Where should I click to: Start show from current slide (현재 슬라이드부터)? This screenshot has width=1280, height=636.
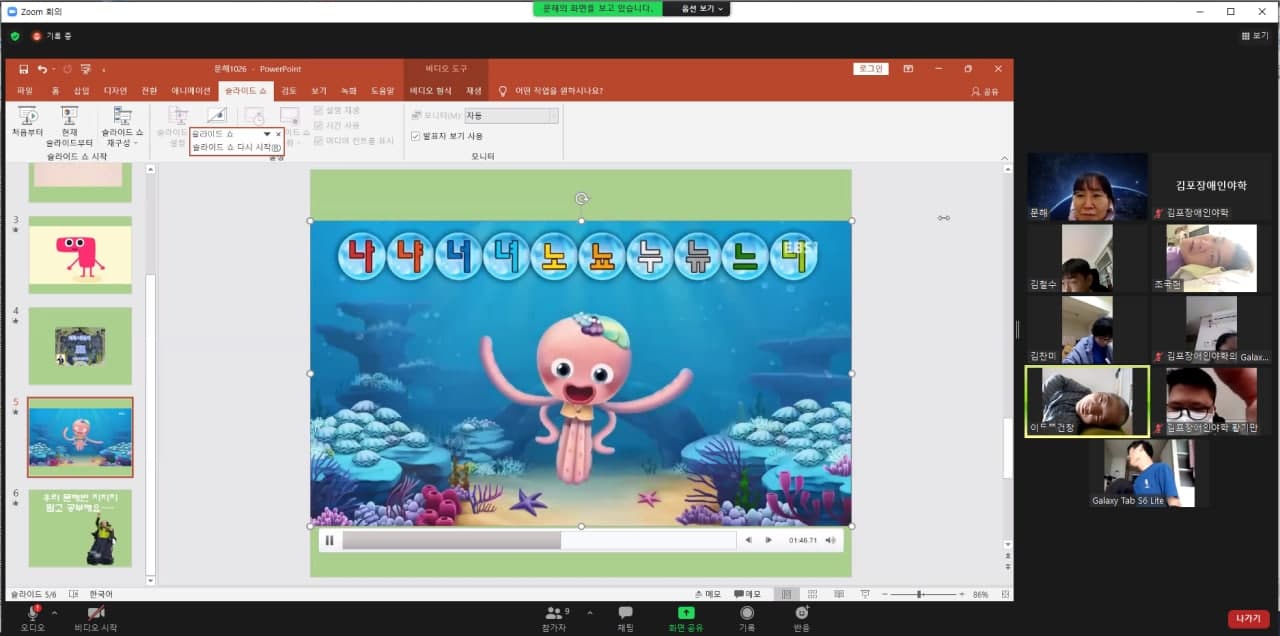[x=69, y=127]
